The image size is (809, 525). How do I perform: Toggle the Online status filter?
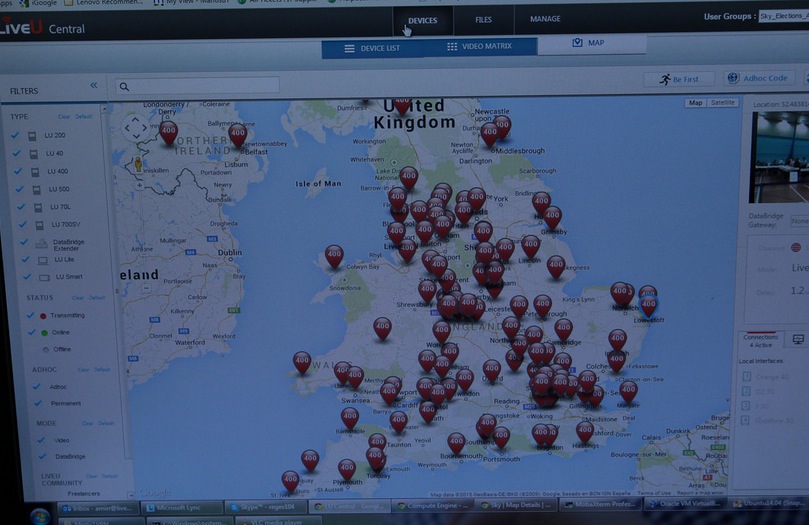tap(32, 332)
